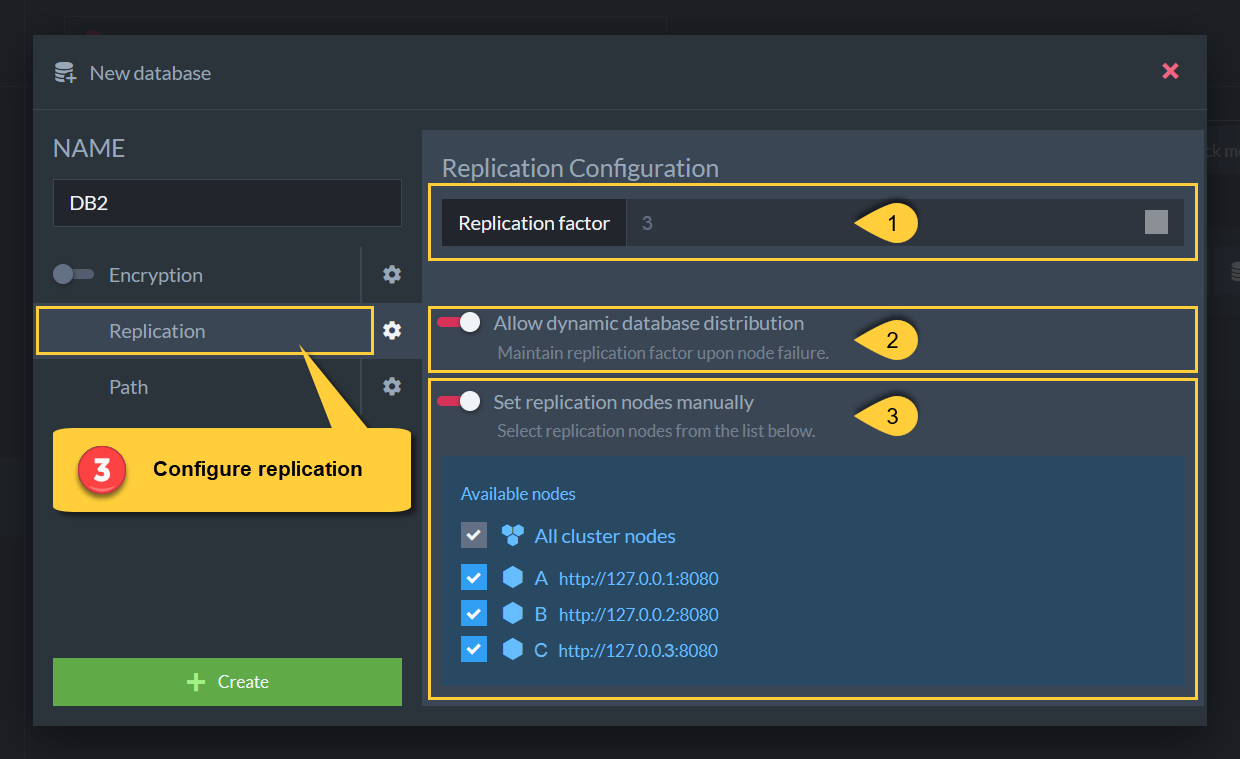Image resolution: width=1240 pixels, height=759 pixels.
Task: Create the new database
Action: [x=227, y=682]
